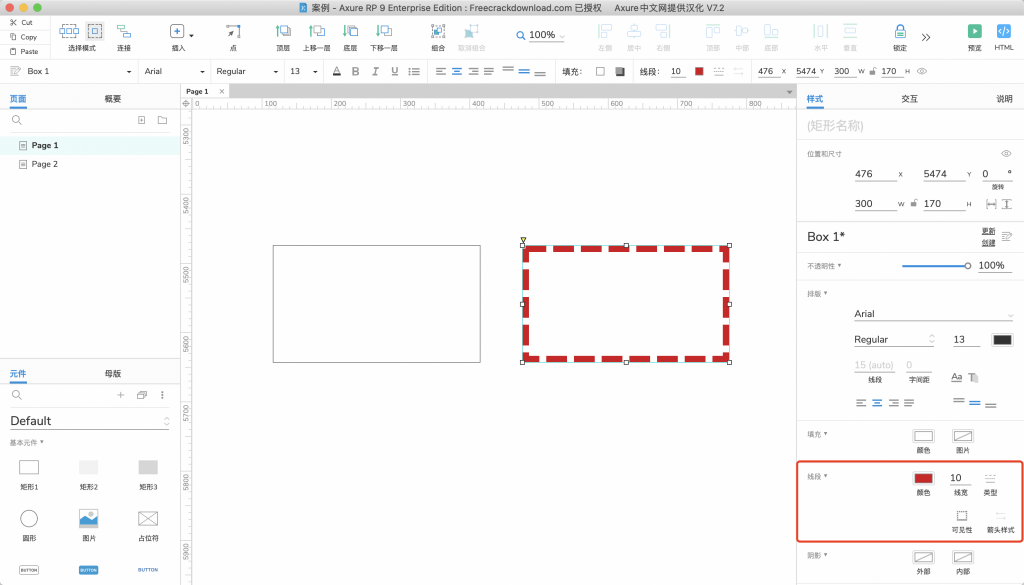This screenshot has height=585, width=1024.
Task: Click the red line color swatch in Style panel
Action: coord(923,479)
